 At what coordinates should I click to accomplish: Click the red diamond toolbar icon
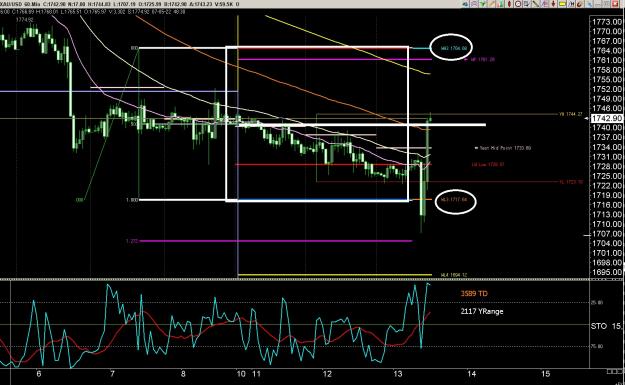[x=509, y=4]
